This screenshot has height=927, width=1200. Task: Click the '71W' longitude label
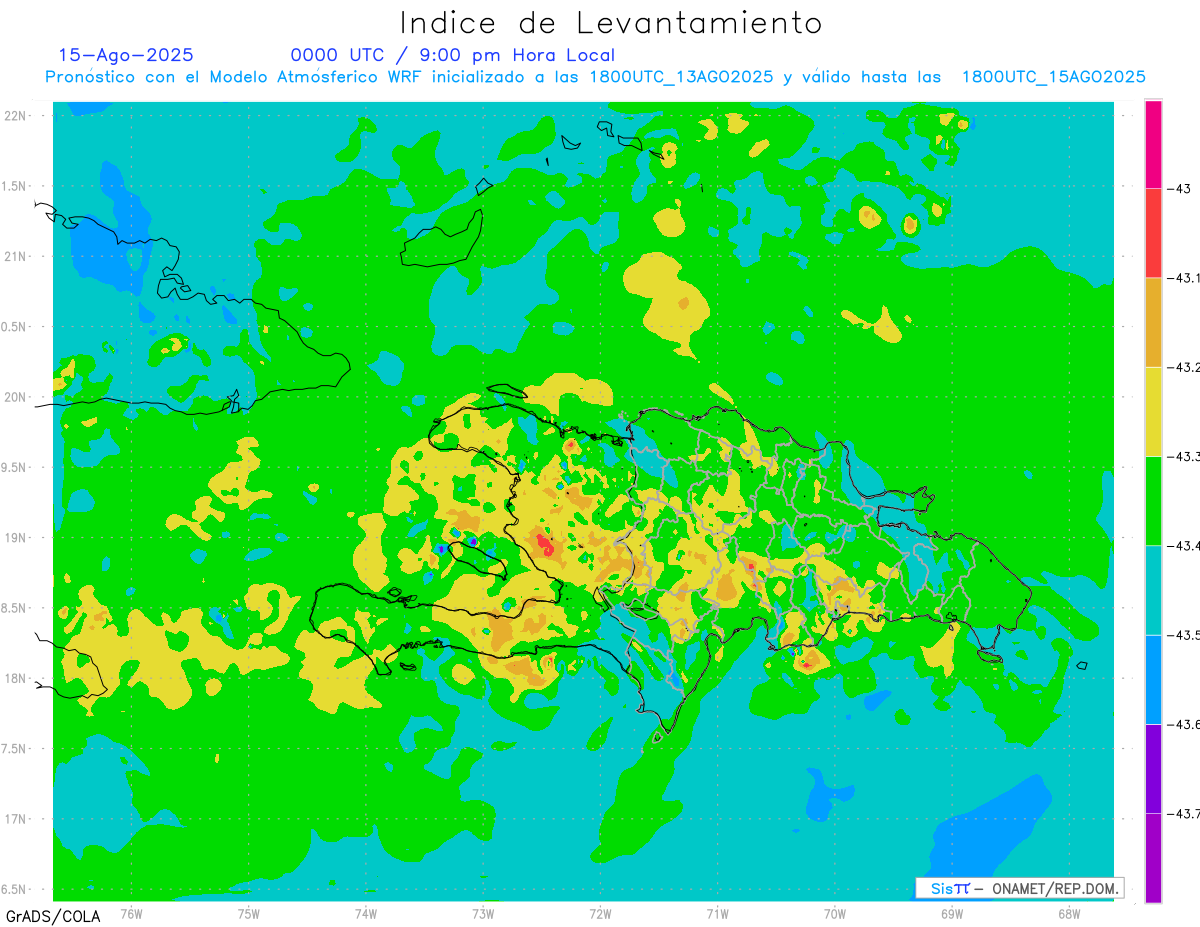point(717,913)
